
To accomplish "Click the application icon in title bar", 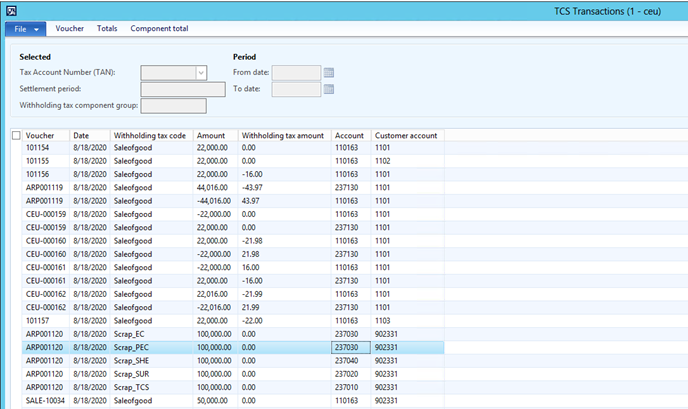I will [11, 11].
